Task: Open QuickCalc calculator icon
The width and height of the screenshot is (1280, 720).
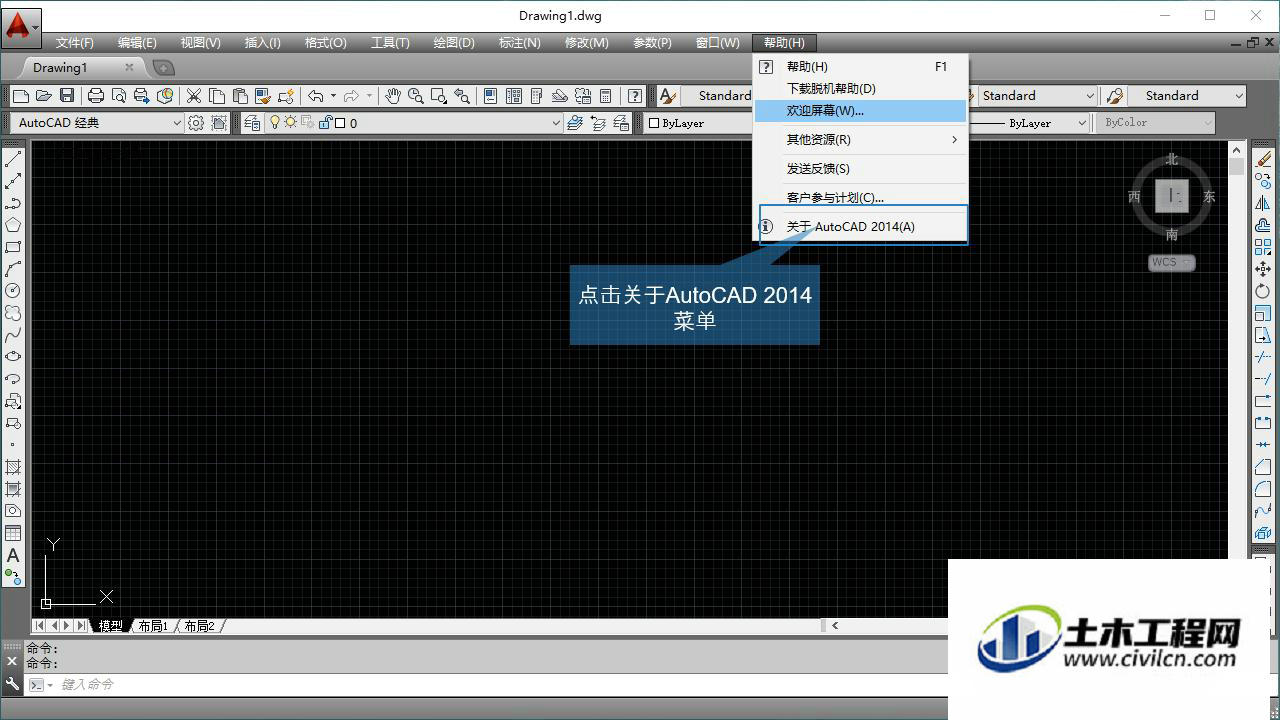Action: [x=606, y=96]
